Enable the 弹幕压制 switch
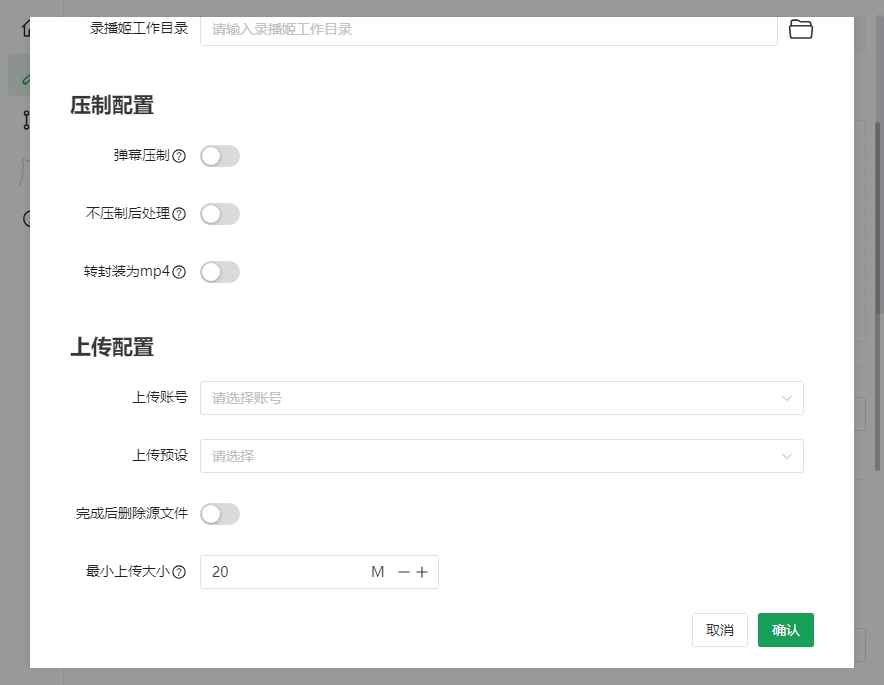The image size is (884, 685). (220, 156)
